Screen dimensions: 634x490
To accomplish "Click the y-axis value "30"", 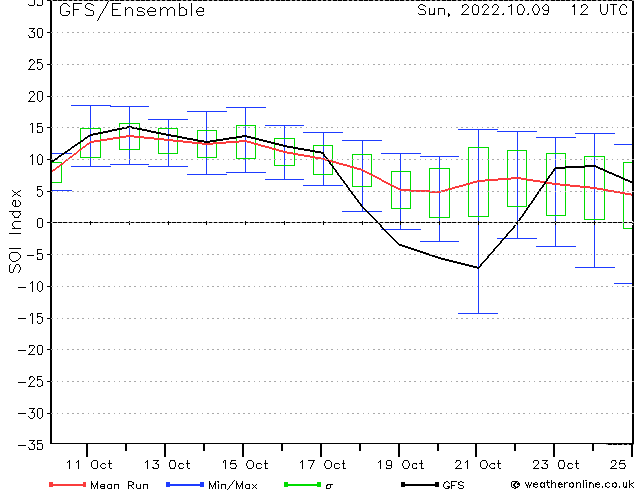I will coord(35,33).
